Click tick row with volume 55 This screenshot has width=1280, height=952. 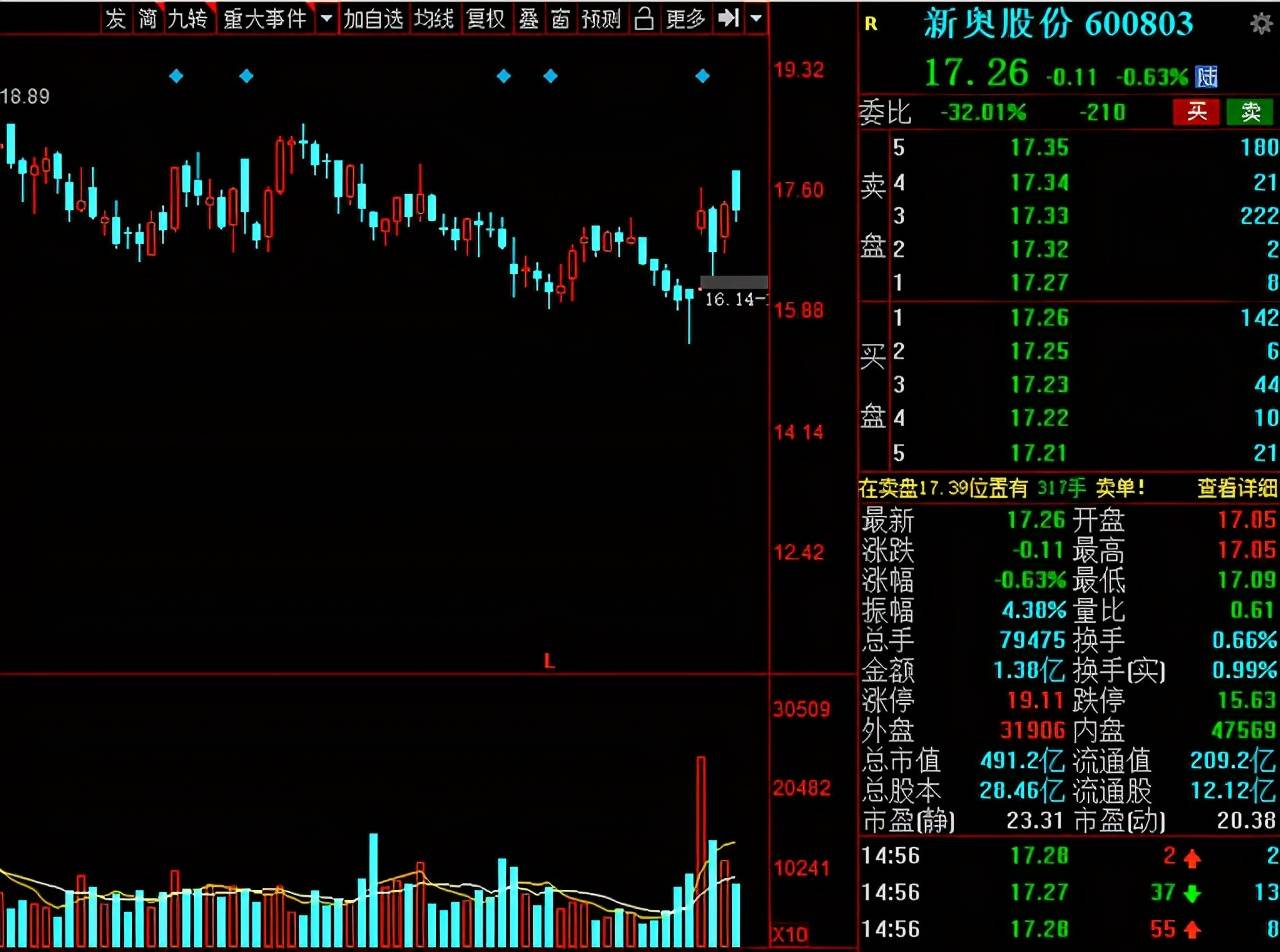coord(1070,929)
